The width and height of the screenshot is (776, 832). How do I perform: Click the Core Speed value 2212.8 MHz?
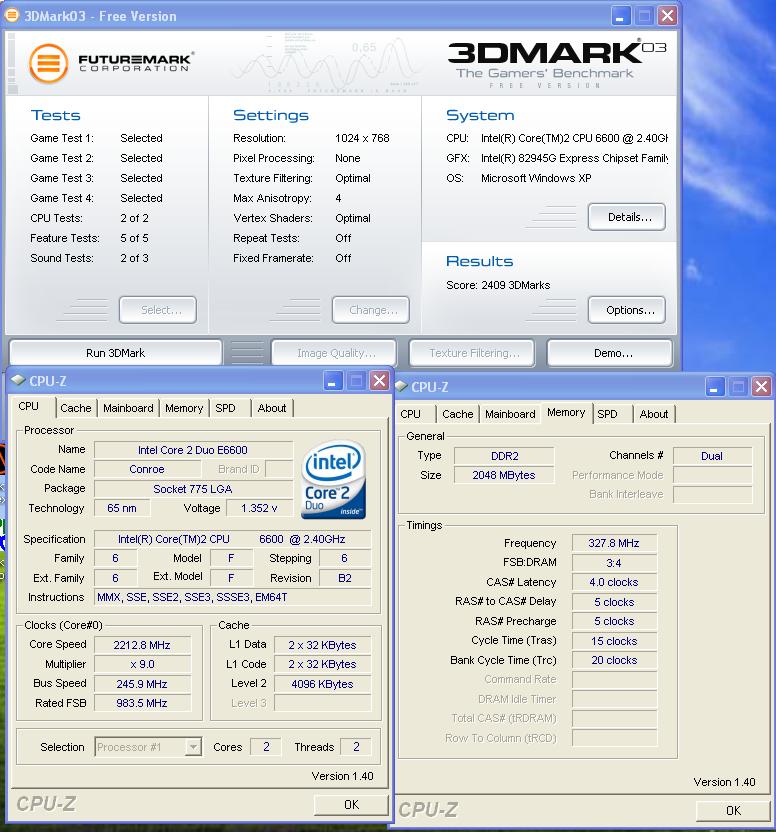tap(142, 645)
